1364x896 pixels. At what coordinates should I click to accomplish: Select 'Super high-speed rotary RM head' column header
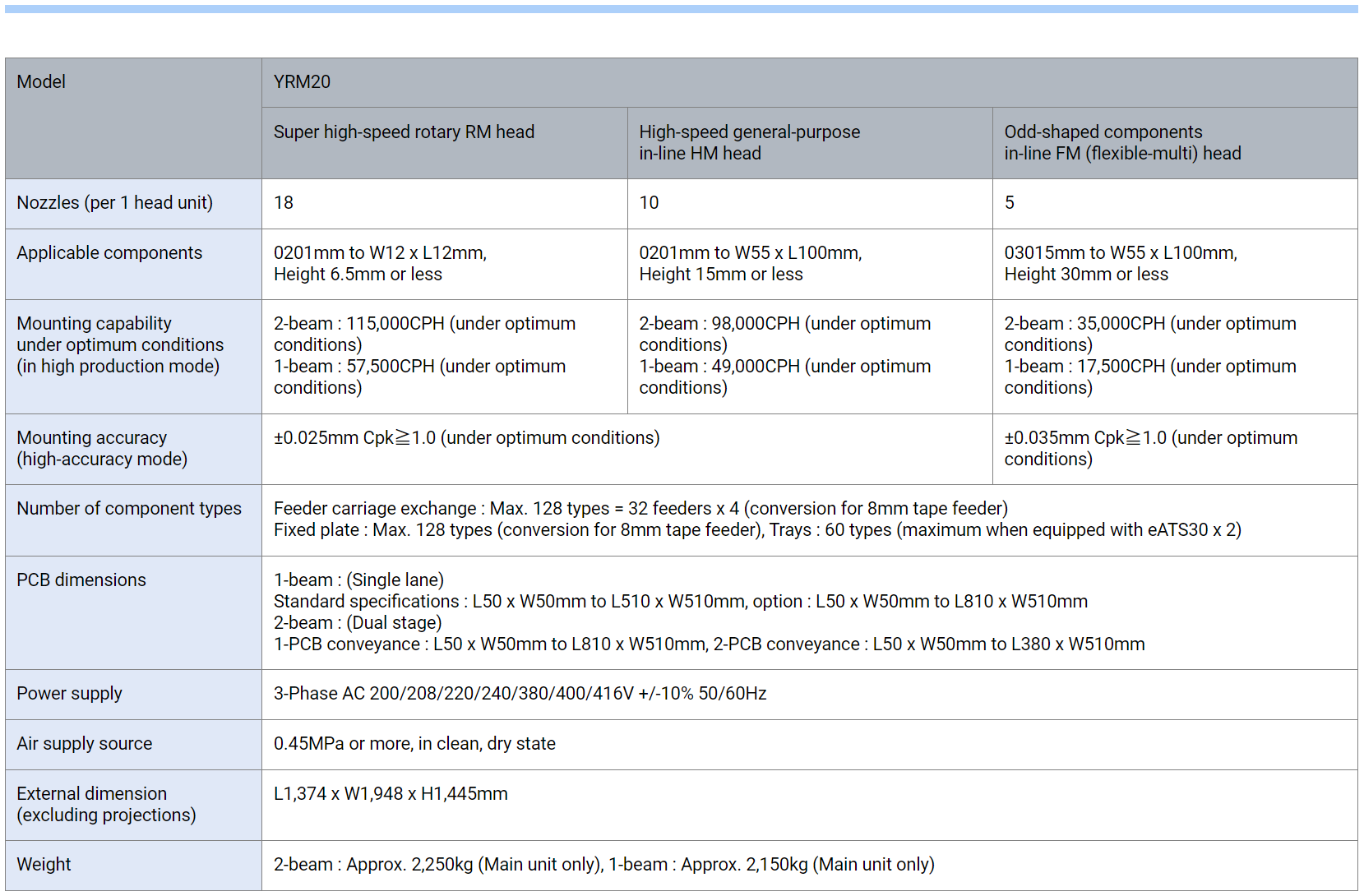coord(445,143)
